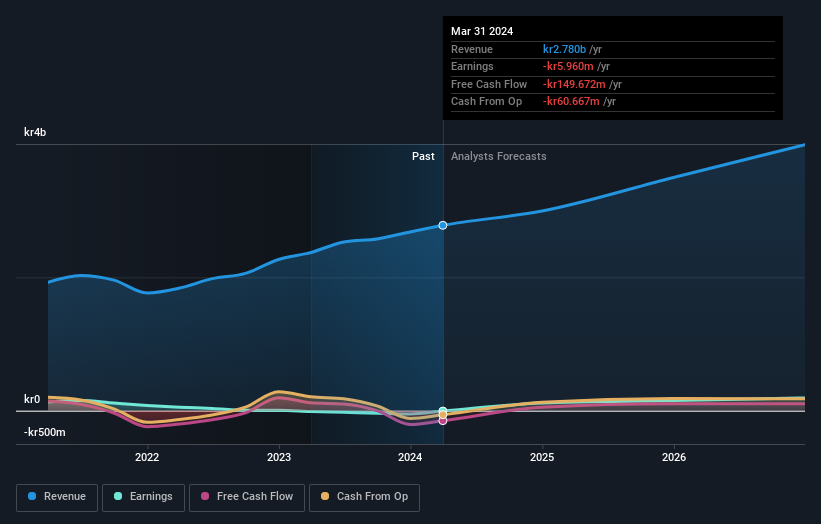Click the -kr149.672m free cash flow value

[574, 84]
